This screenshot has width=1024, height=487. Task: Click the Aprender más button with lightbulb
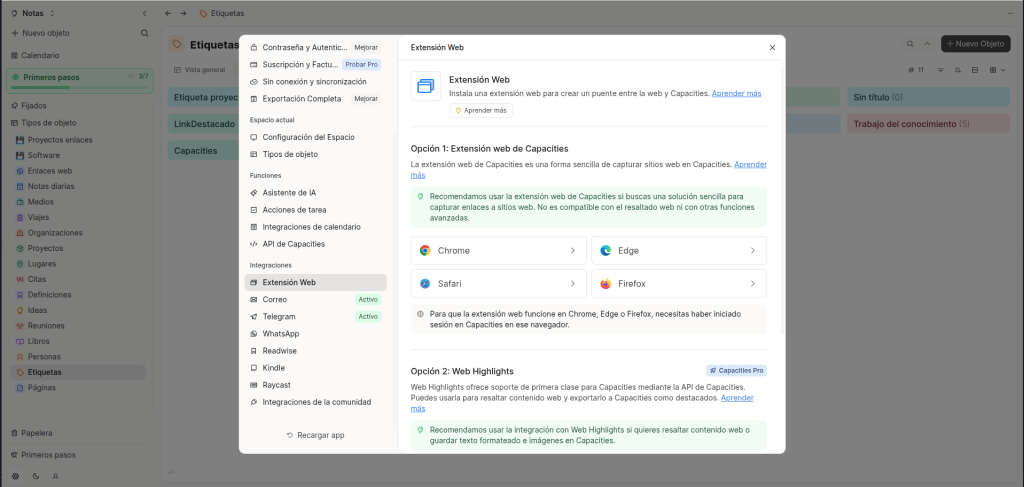481,110
